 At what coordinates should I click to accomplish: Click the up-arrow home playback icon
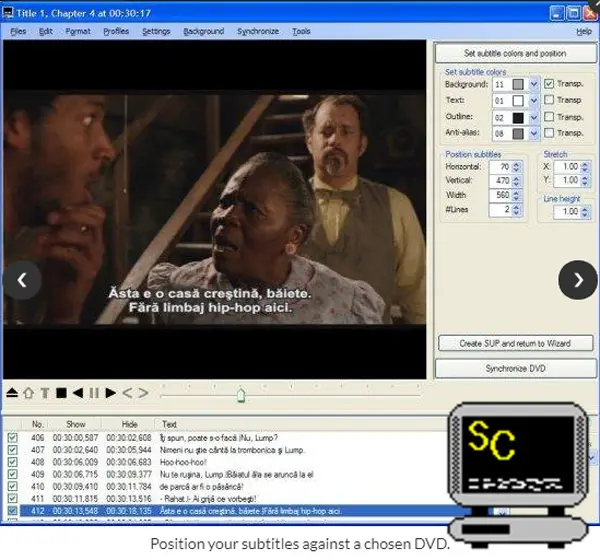[x=28, y=393]
